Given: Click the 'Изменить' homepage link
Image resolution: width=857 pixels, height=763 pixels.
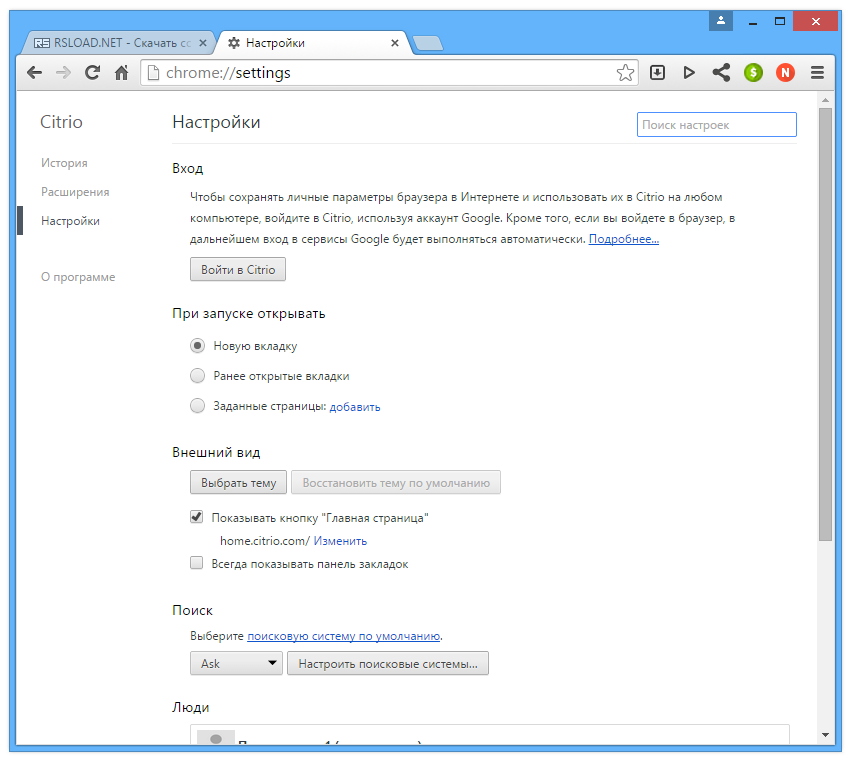Looking at the screenshot, I should [340, 541].
